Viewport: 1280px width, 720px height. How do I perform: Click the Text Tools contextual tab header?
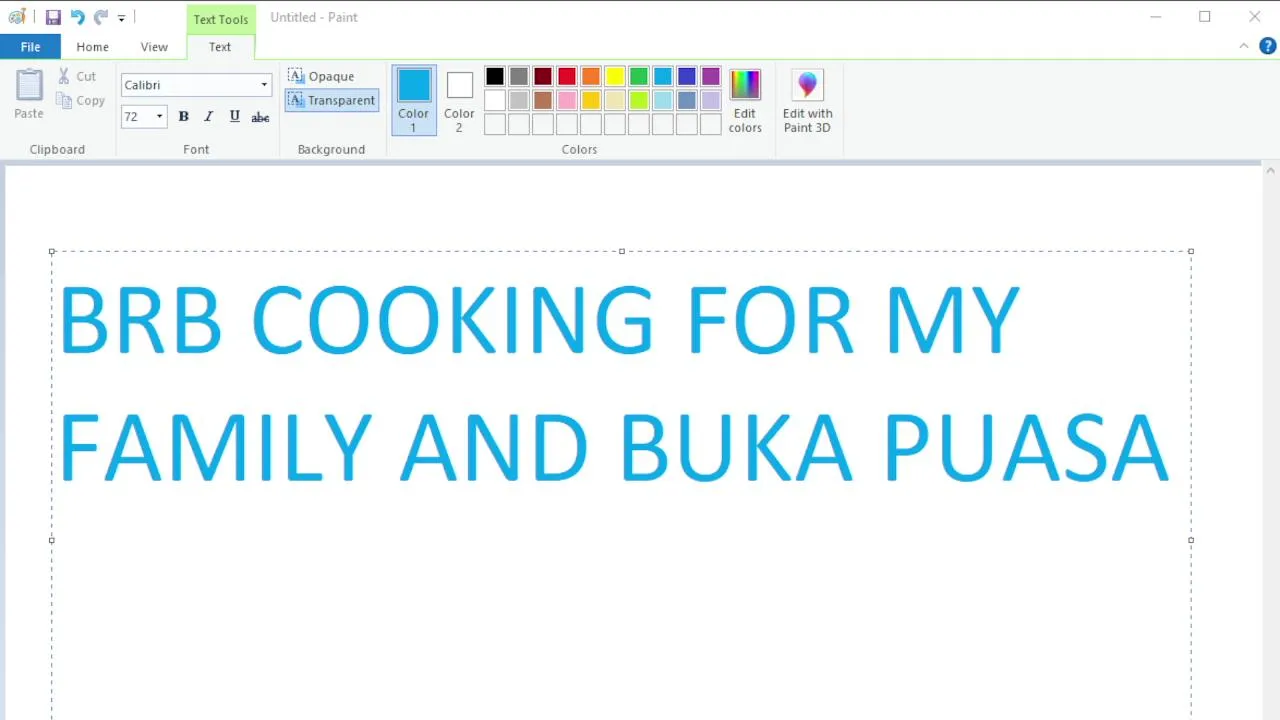click(221, 19)
